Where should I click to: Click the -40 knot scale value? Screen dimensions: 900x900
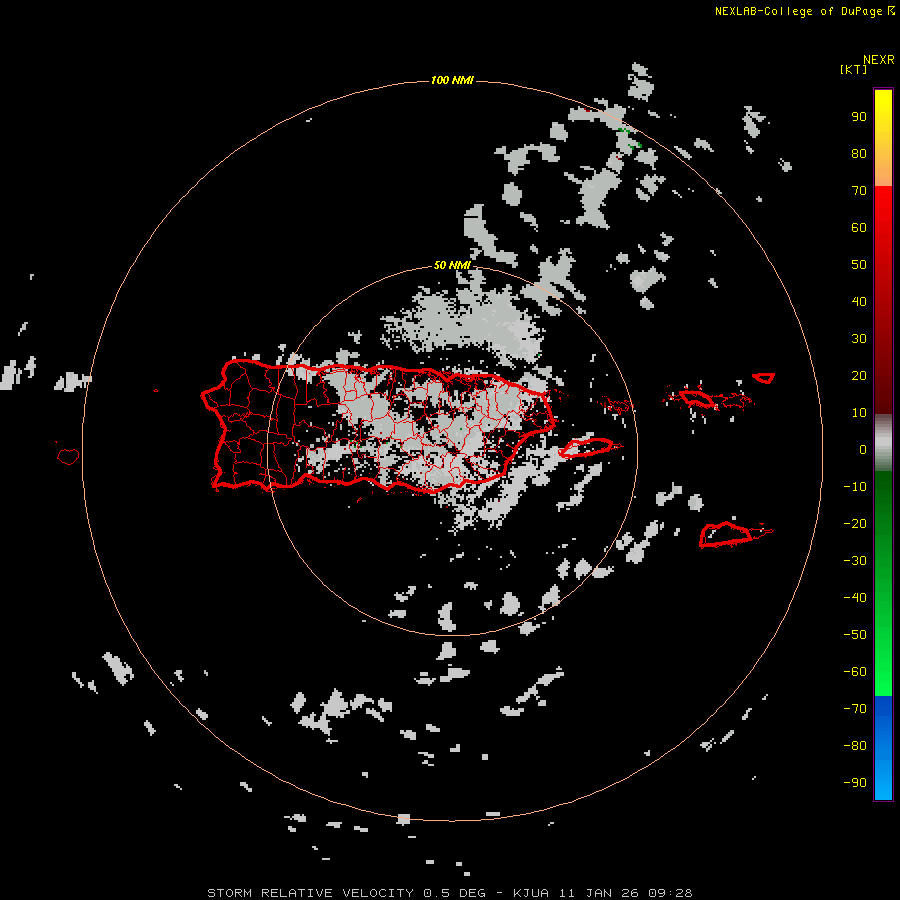click(855, 598)
